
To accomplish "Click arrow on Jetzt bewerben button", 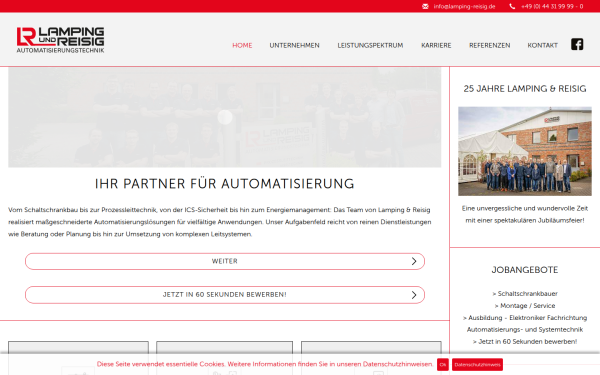I will [x=414, y=295].
